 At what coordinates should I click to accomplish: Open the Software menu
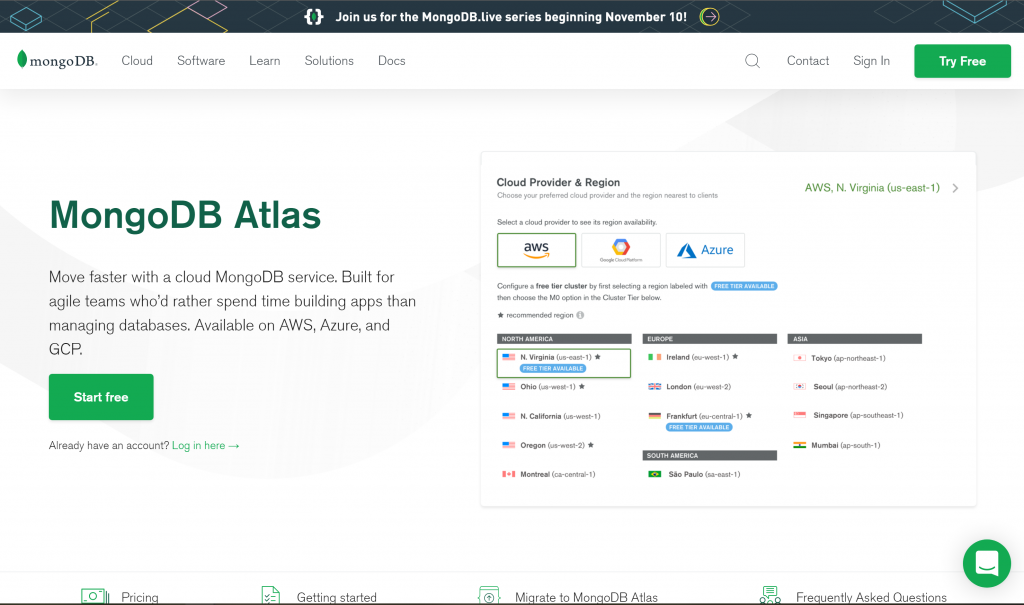click(201, 61)
